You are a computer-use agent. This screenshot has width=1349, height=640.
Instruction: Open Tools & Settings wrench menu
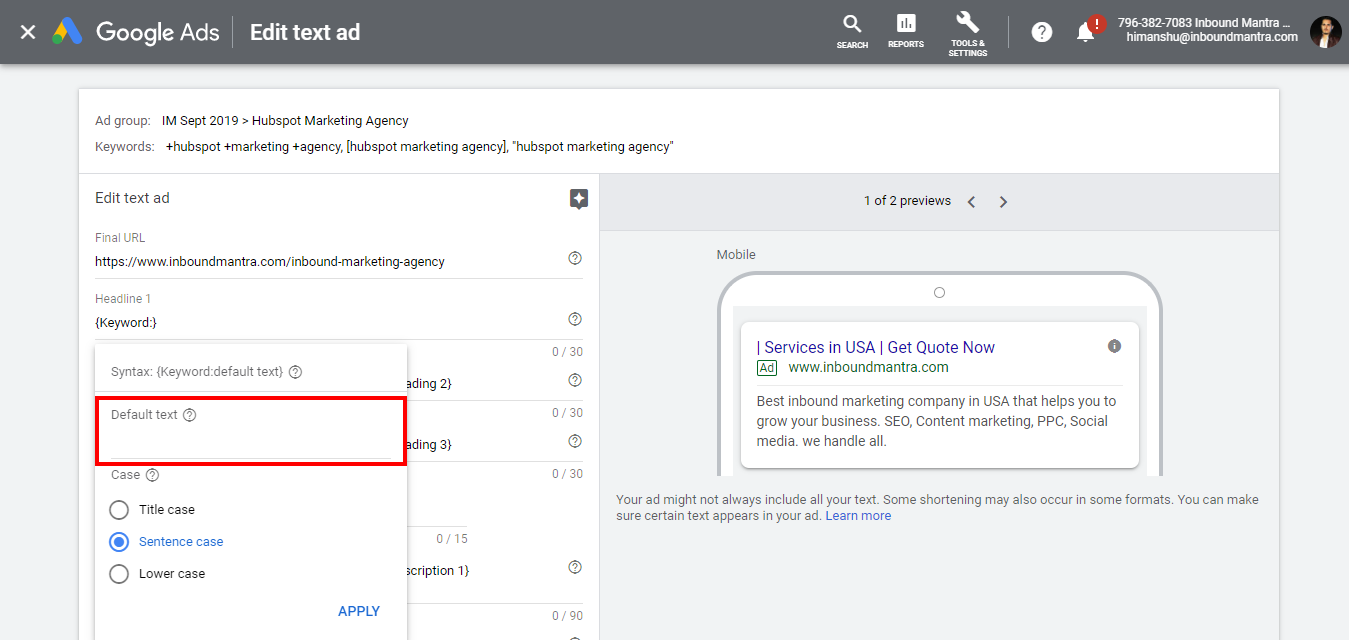point(967,33)
